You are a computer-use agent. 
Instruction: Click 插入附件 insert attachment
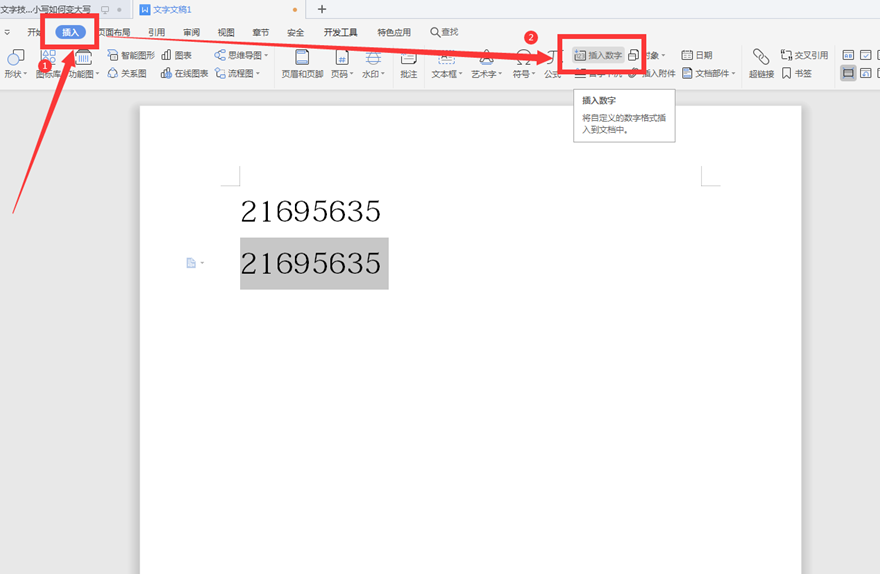[652, 74]
